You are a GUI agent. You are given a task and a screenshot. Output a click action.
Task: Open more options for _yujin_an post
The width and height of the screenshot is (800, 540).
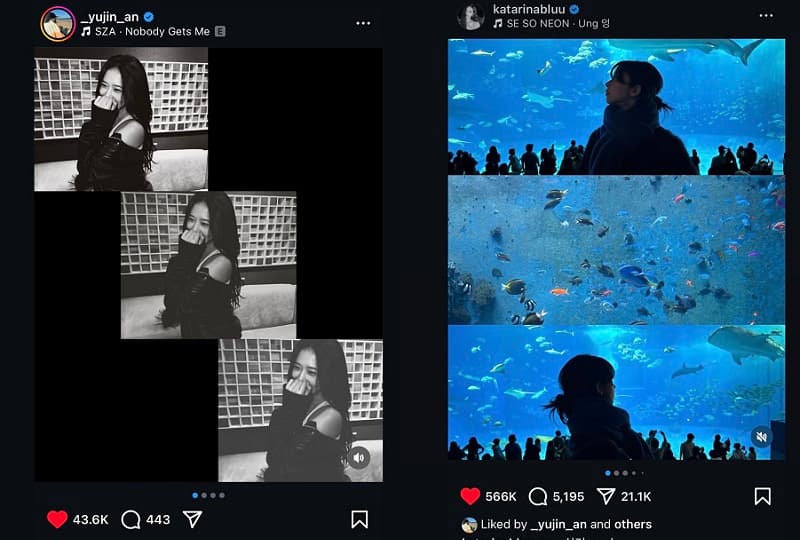362,23
